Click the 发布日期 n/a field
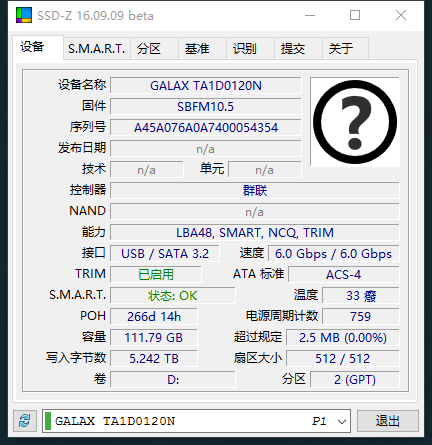The width and height of the screenshot is (432, 445). tap(206, 149)
